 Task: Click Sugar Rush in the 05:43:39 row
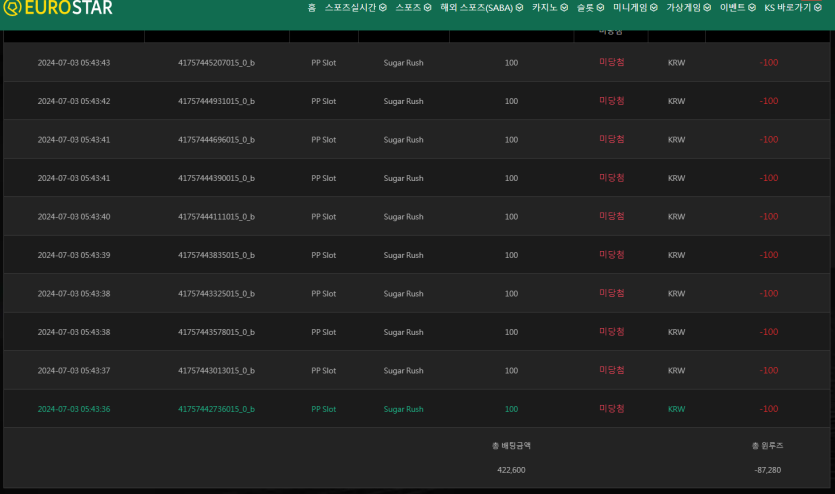404,255
